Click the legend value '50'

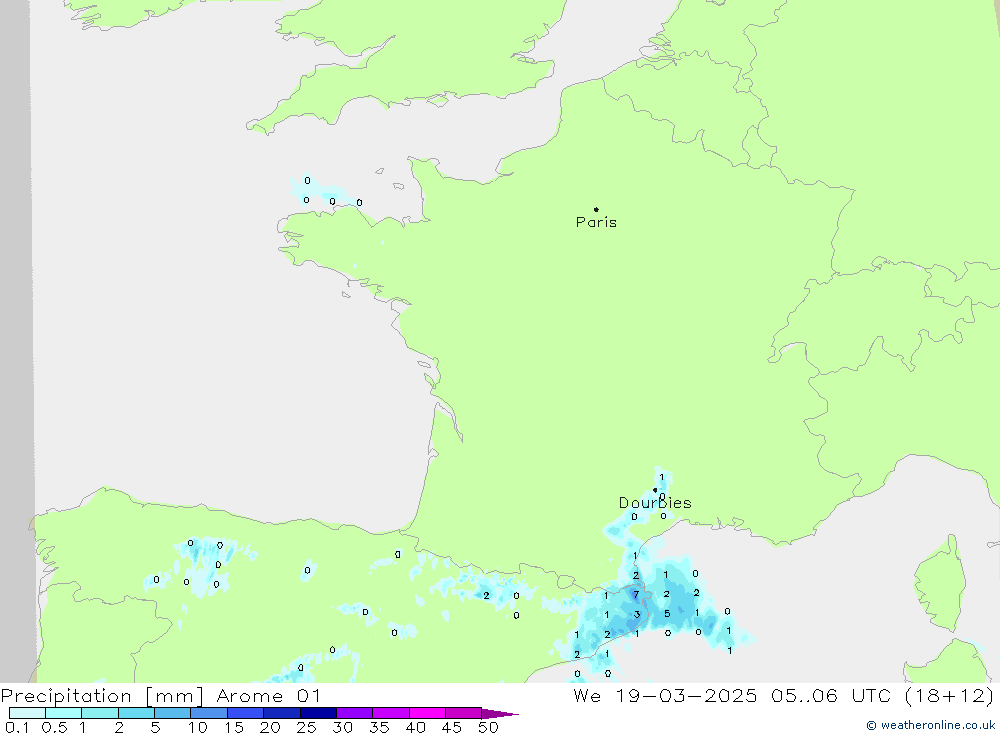click(x=488, y=727)
